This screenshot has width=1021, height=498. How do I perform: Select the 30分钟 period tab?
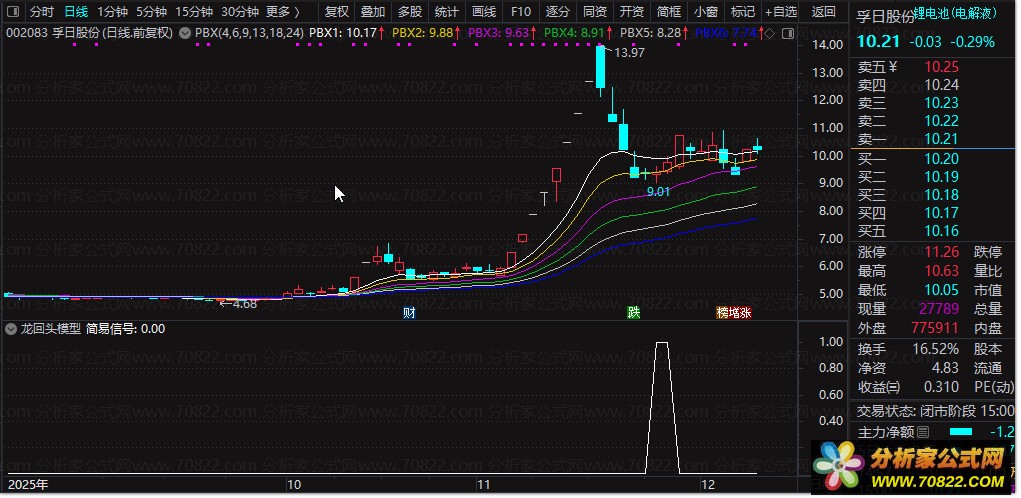pos(240,12)
